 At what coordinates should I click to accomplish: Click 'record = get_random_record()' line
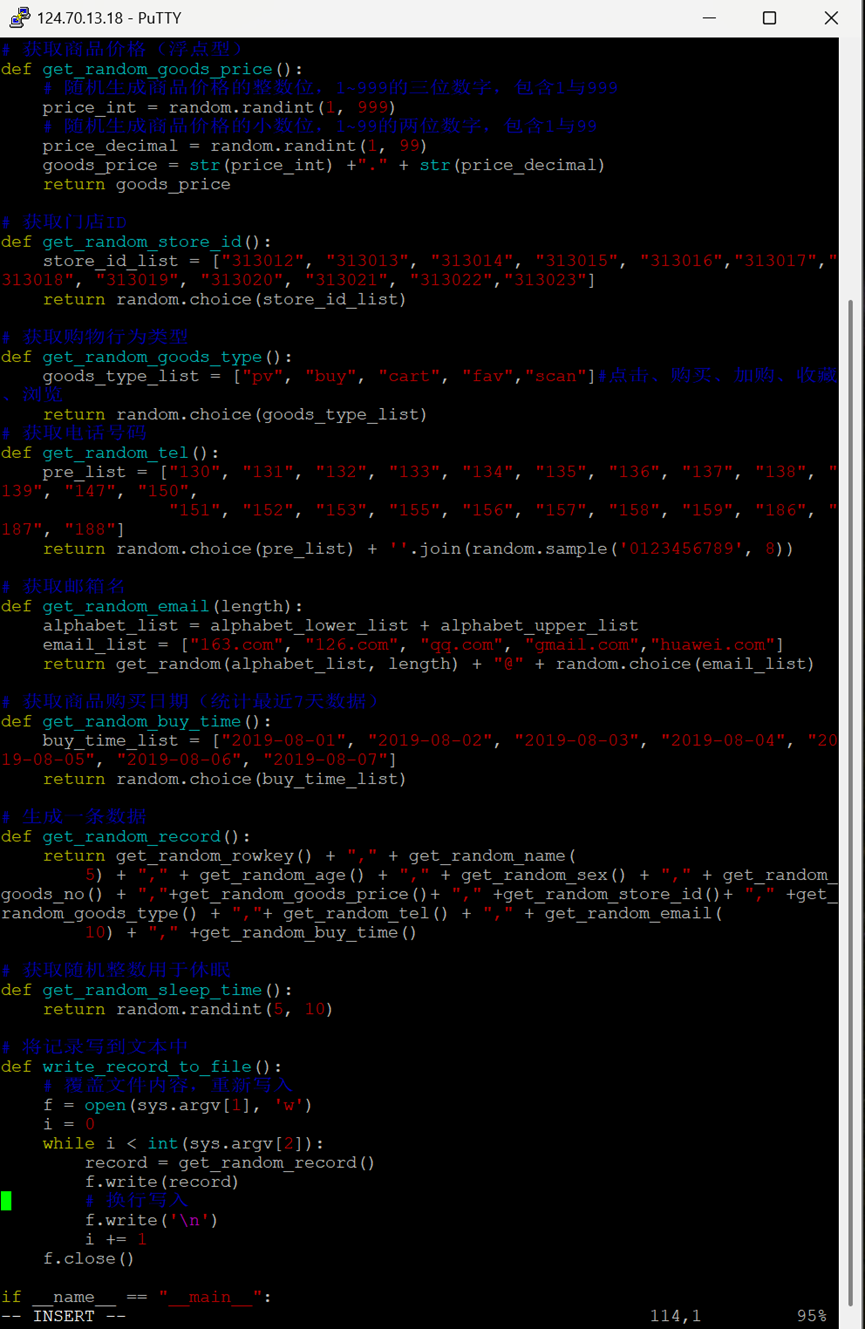pos(230,1163)
